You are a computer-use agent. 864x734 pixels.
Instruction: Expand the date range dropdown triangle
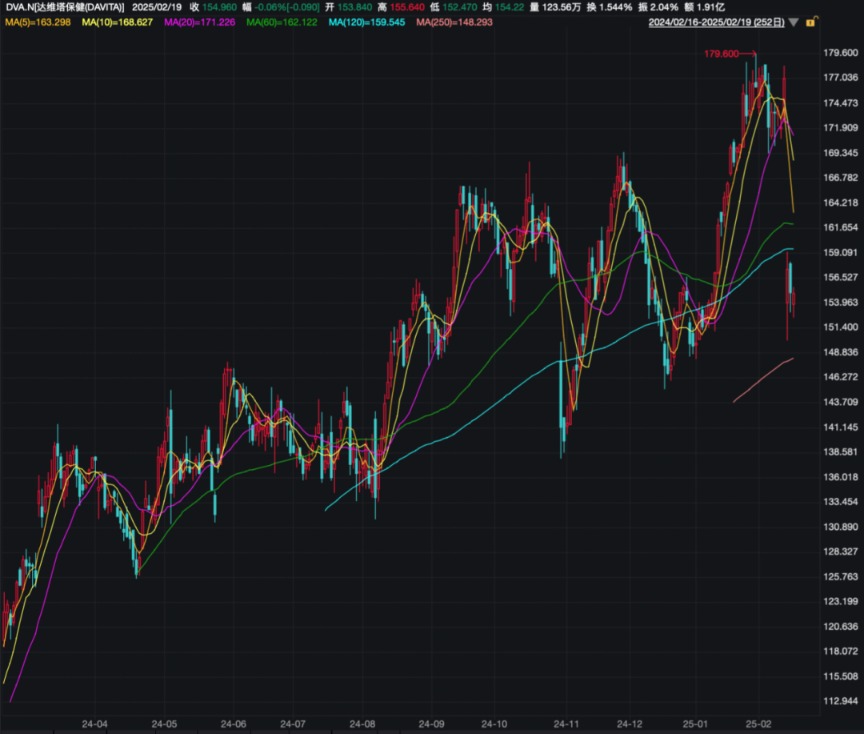(793, 21)
